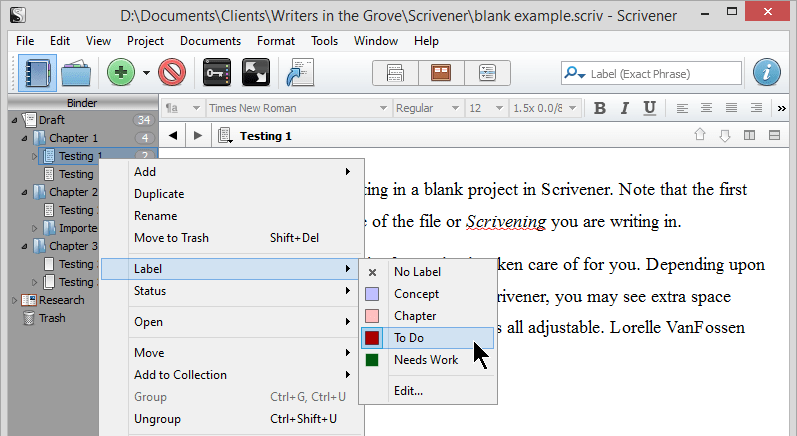
Task: Go to next document down arrow
Action: click(725, 135)
